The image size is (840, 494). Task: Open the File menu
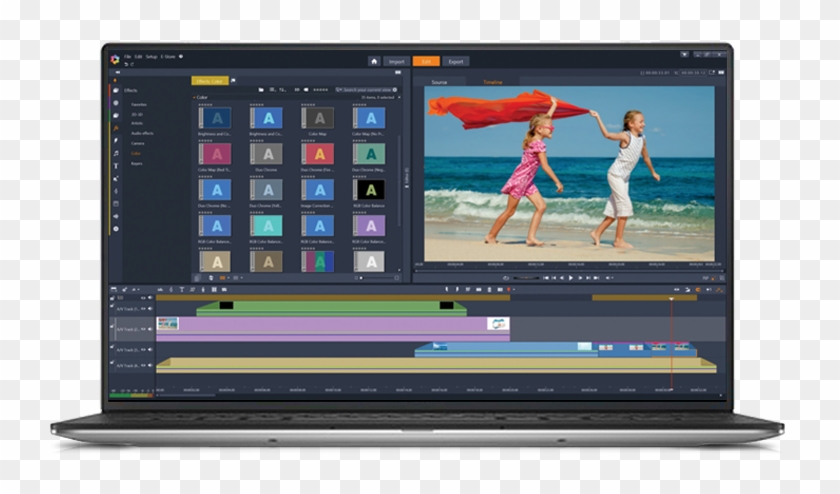click(128, 58)
